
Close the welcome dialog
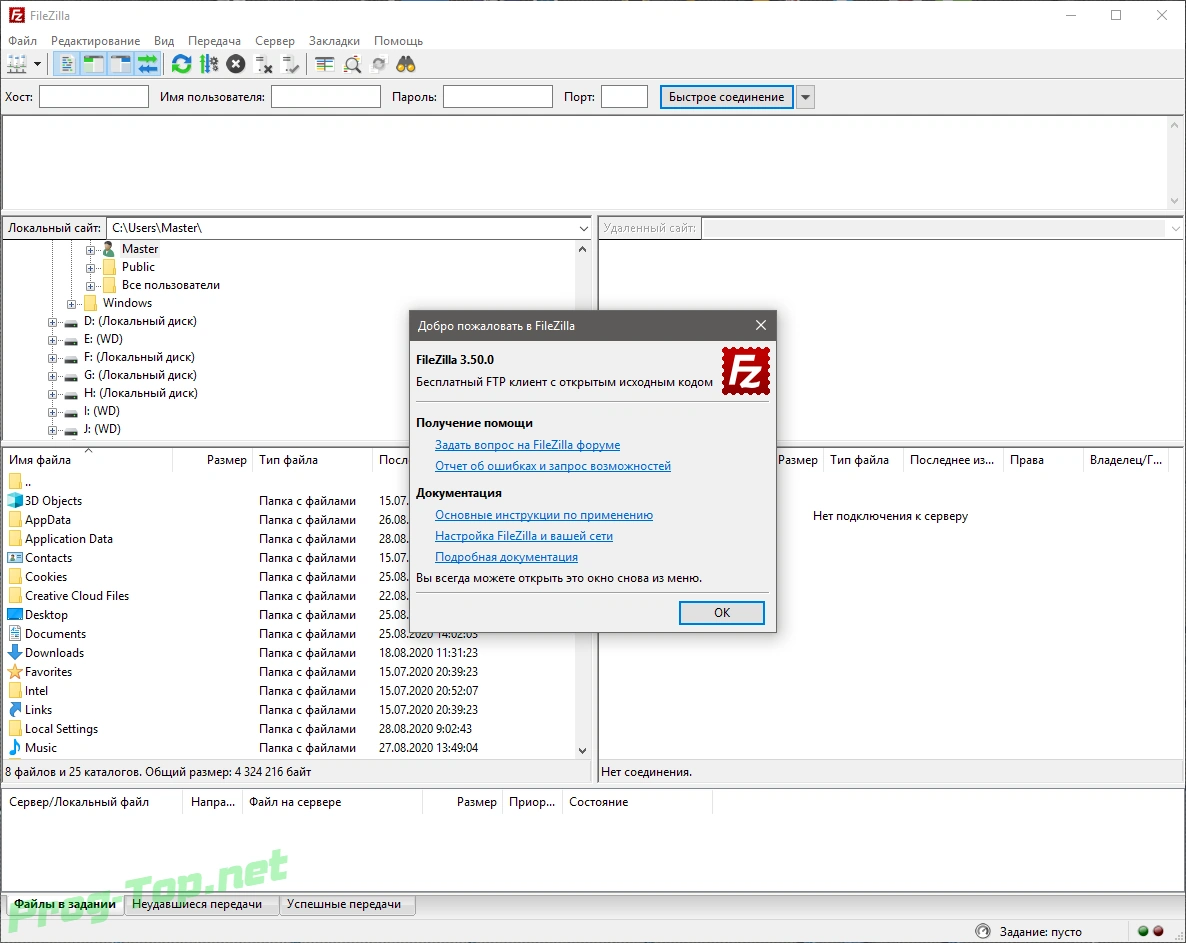tap(761, 325)
